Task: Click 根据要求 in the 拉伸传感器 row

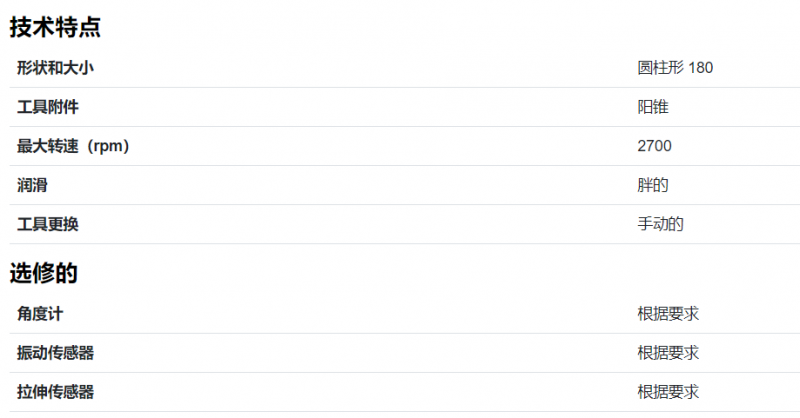Action: point(668,392)
